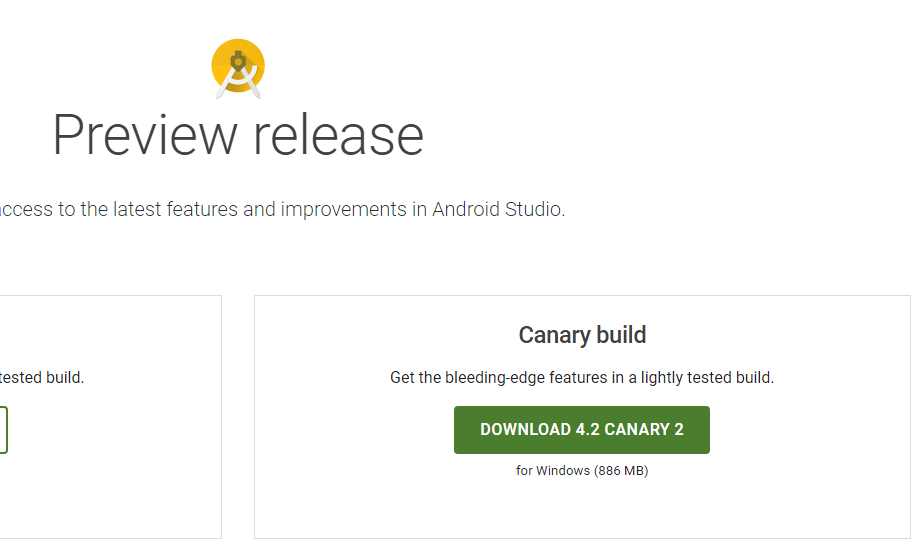
Task: Click the 'latest features and improvements' subtitle text
Action: pyautogui.click(x=260, y=209)
